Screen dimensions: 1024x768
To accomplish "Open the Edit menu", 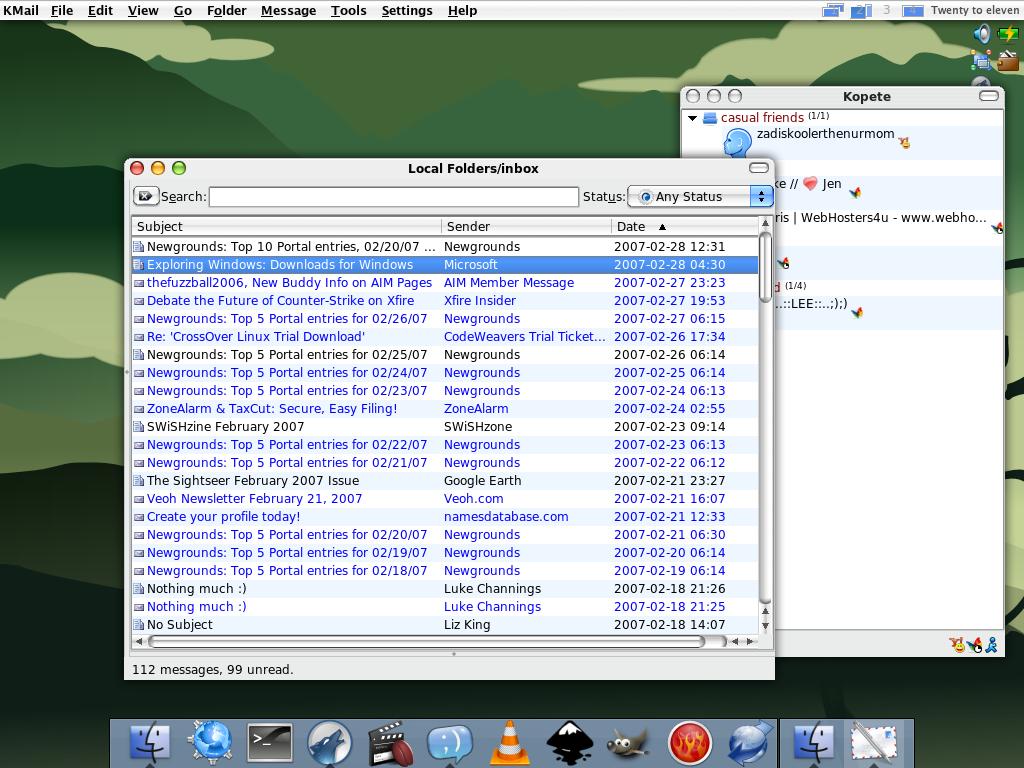I will click(x=101, y=10).
